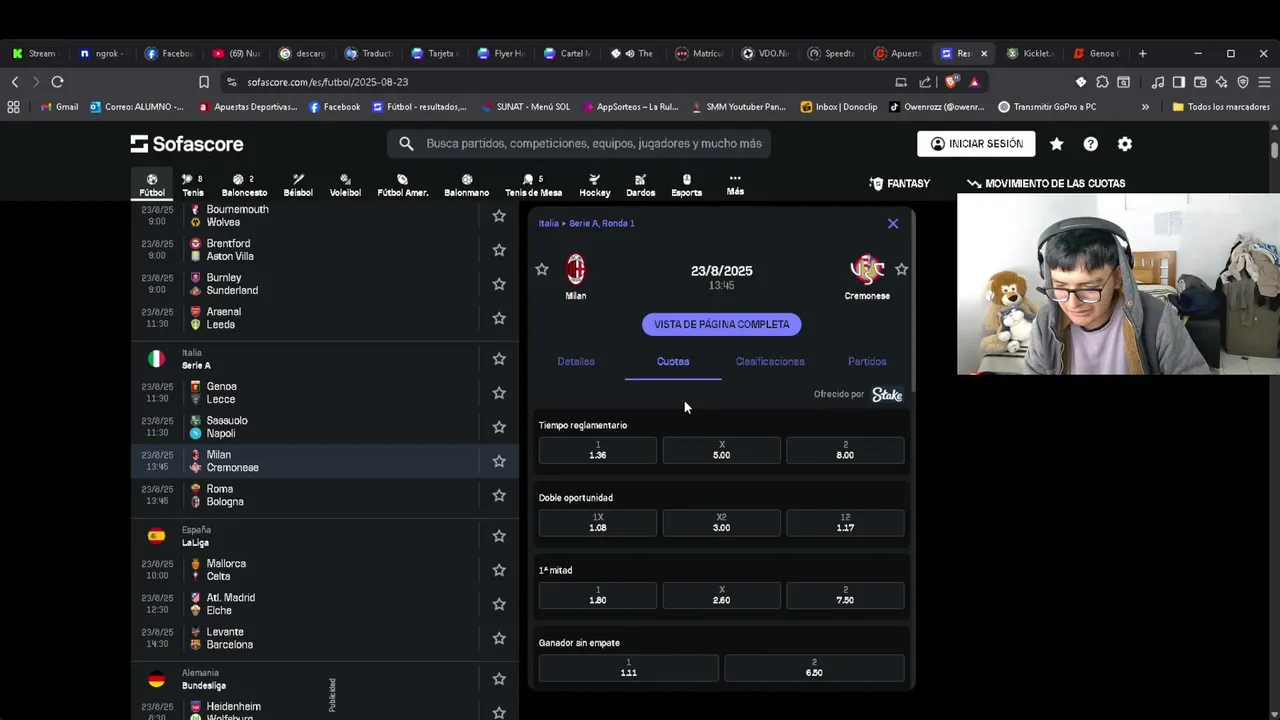Click the INICIAR SESIÓN button
Screen dimensions: 1280x720
tap(976, 144)
